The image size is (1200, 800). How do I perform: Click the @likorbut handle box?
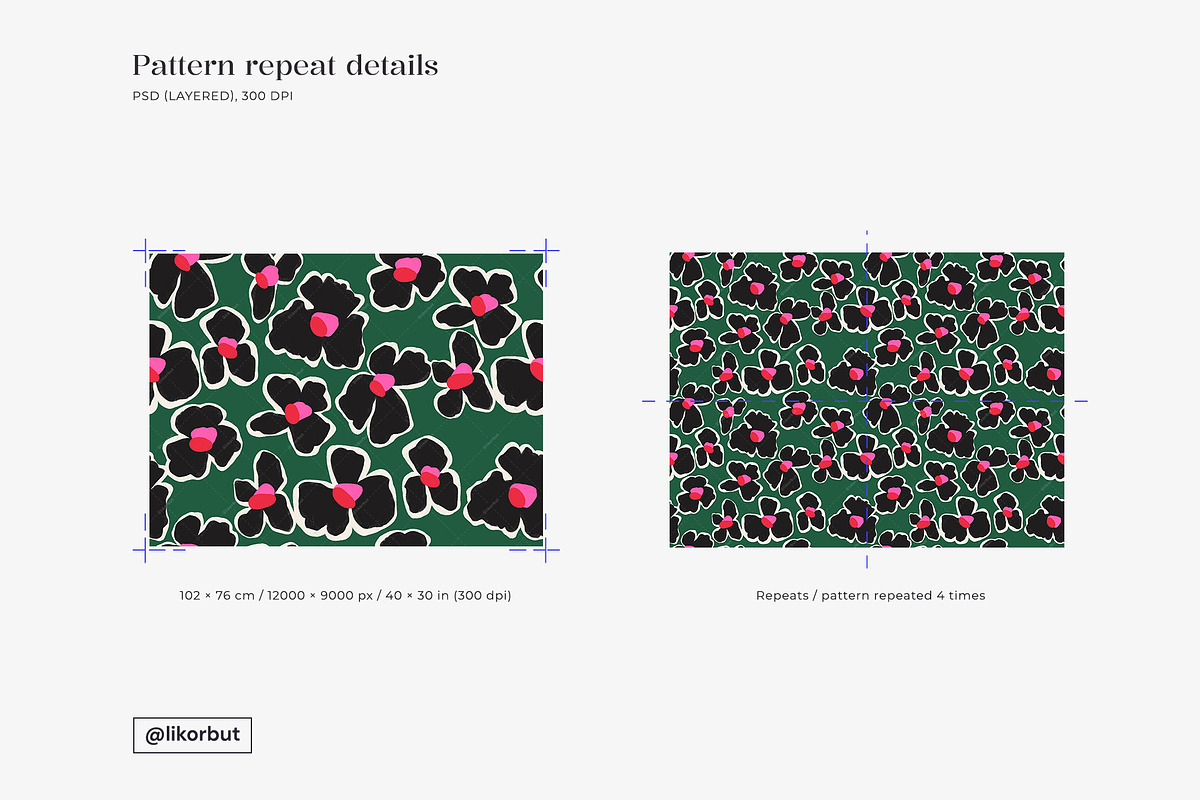pos(193,735)
